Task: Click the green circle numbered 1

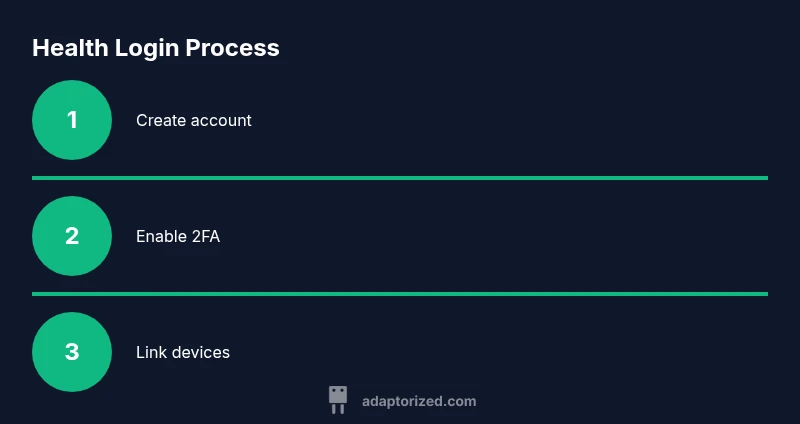Action: pos(72,120)
